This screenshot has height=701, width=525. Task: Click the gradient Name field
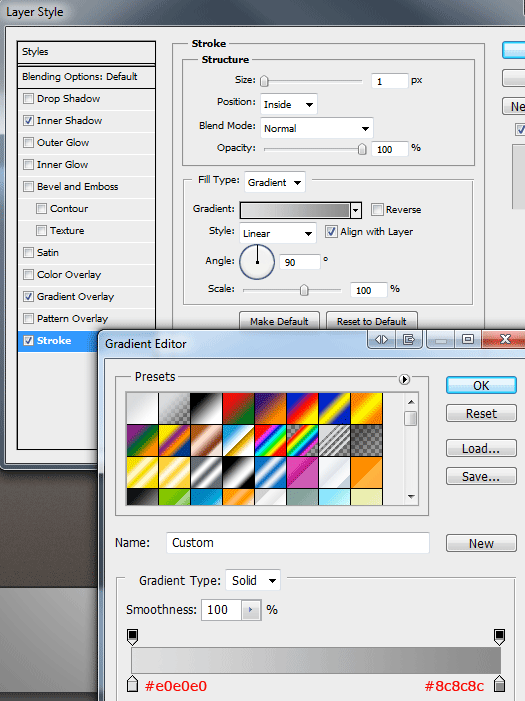click(x=298, y=543)
